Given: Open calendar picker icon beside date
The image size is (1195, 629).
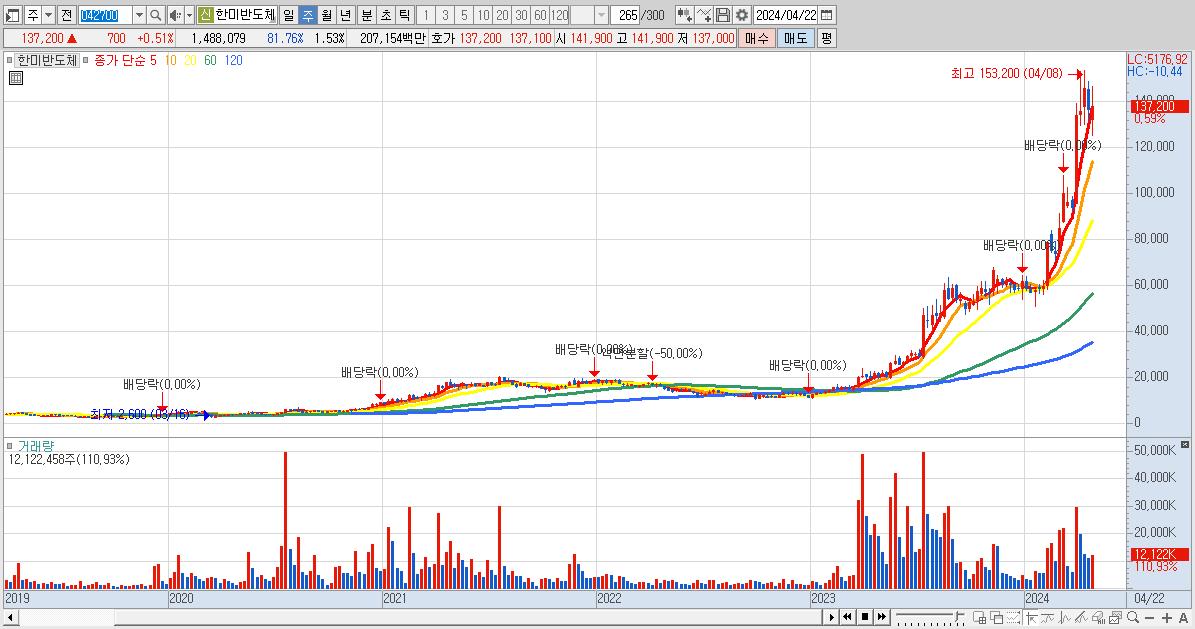Looking at the screenshot, I should [827, 15].
